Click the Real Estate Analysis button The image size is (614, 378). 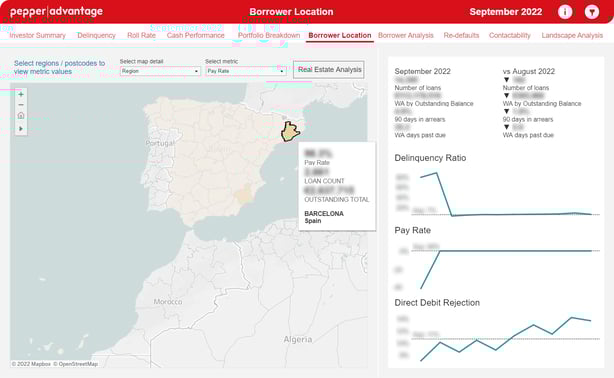click(x=329, y=70)
